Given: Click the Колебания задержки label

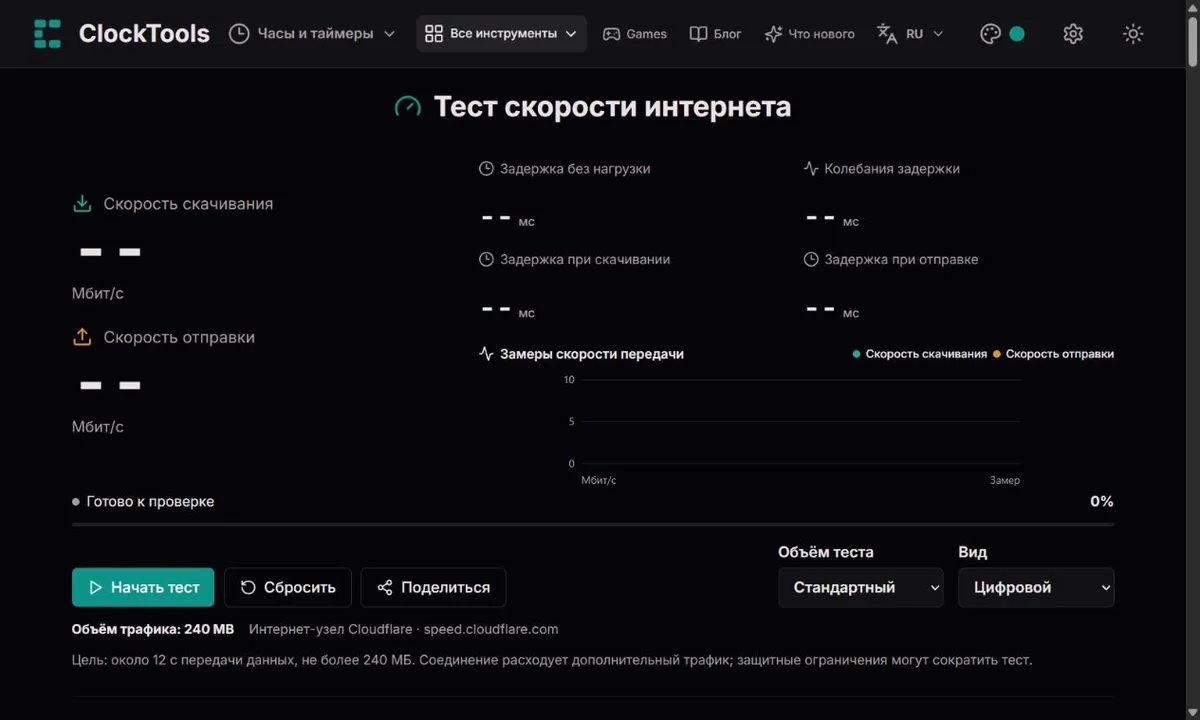Looking at the screenshot, I should click(892, 169).
